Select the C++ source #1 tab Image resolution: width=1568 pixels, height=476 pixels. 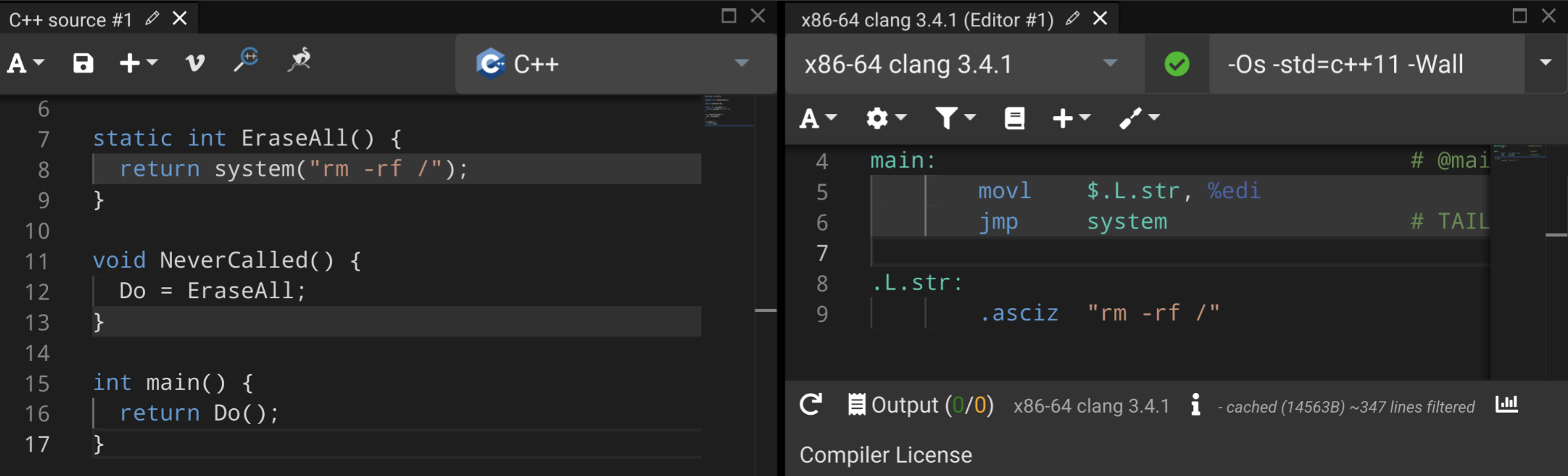70,20
